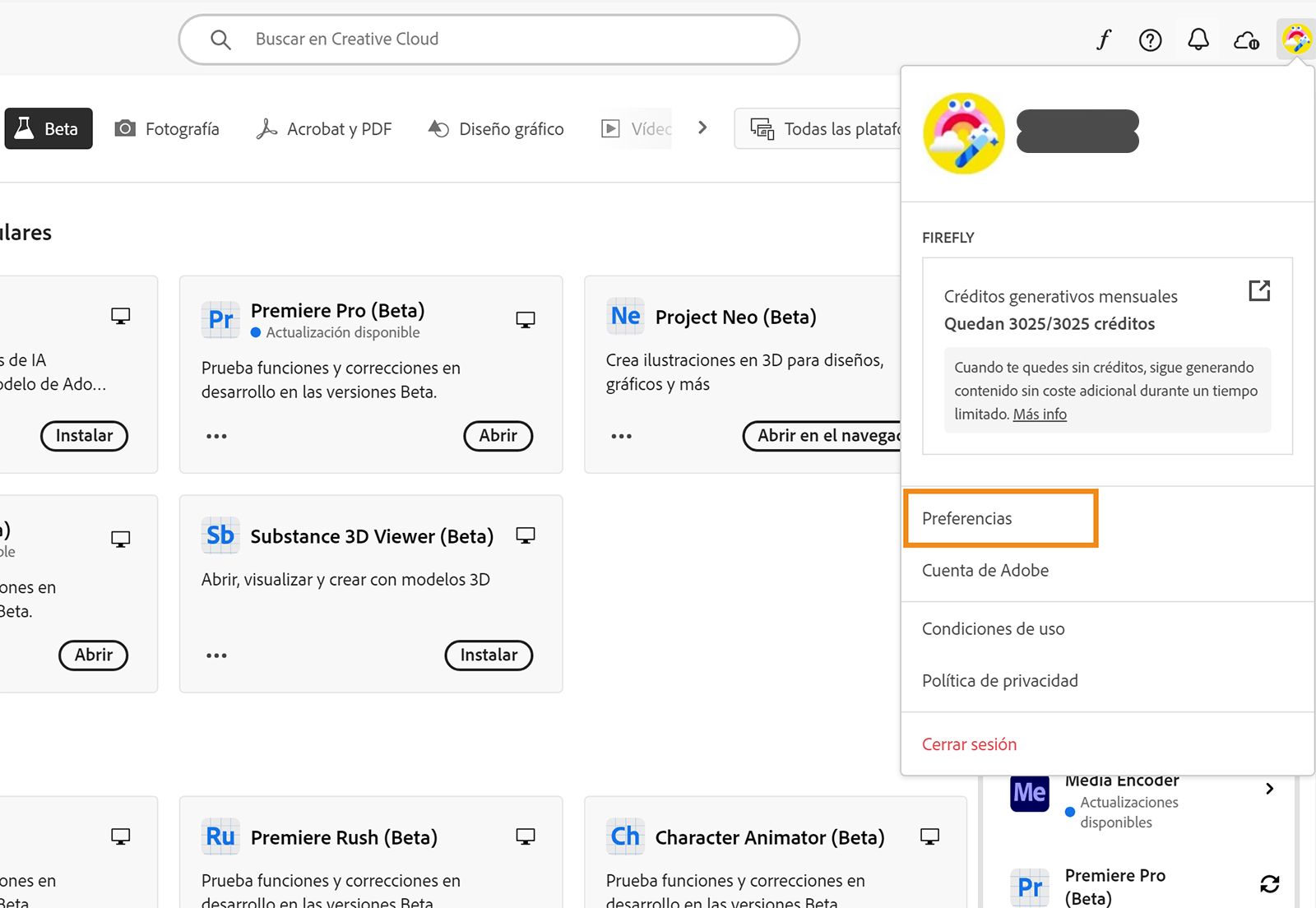
Task: Click the large profile avatar in menu
Action: 964,133
